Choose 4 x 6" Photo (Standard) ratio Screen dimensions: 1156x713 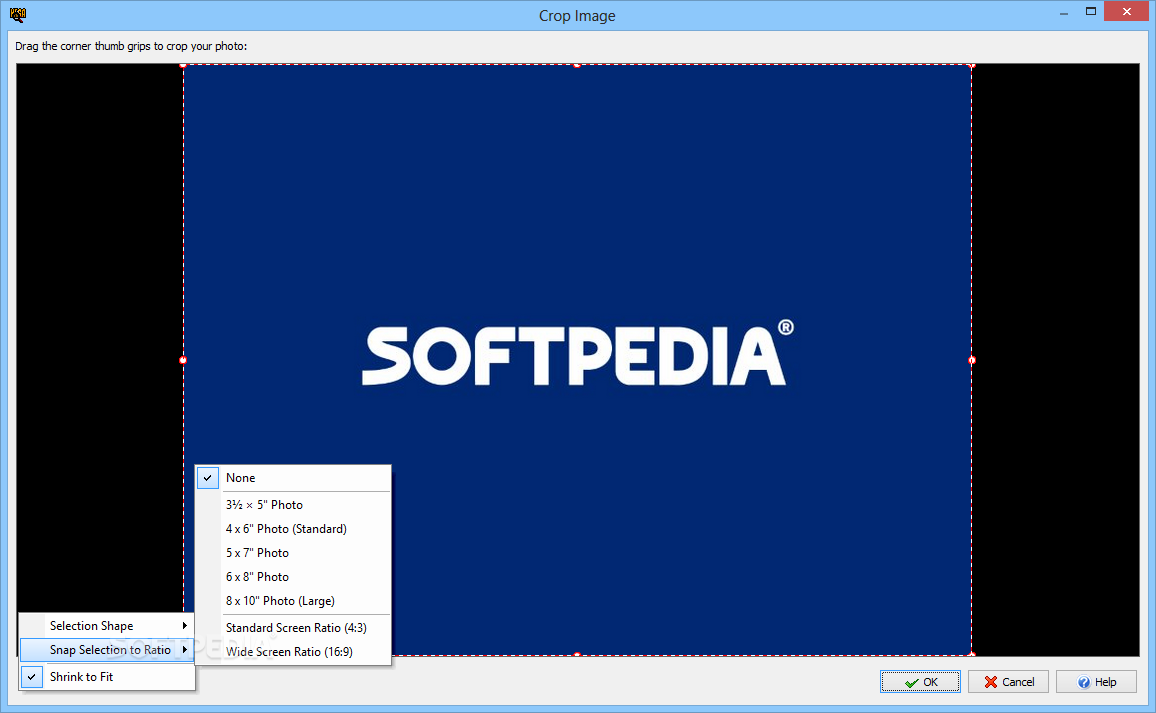click(293, 529)
